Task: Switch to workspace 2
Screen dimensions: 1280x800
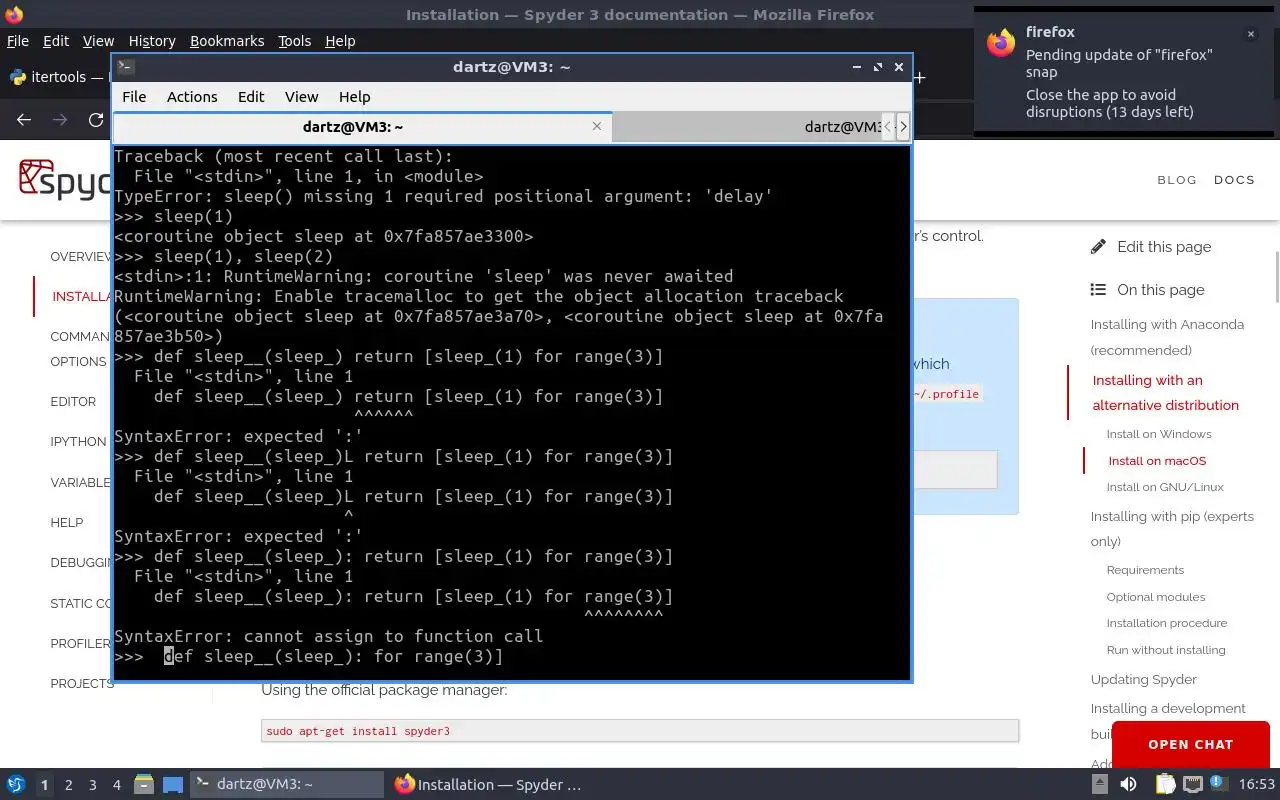Action: pos(69,785)
